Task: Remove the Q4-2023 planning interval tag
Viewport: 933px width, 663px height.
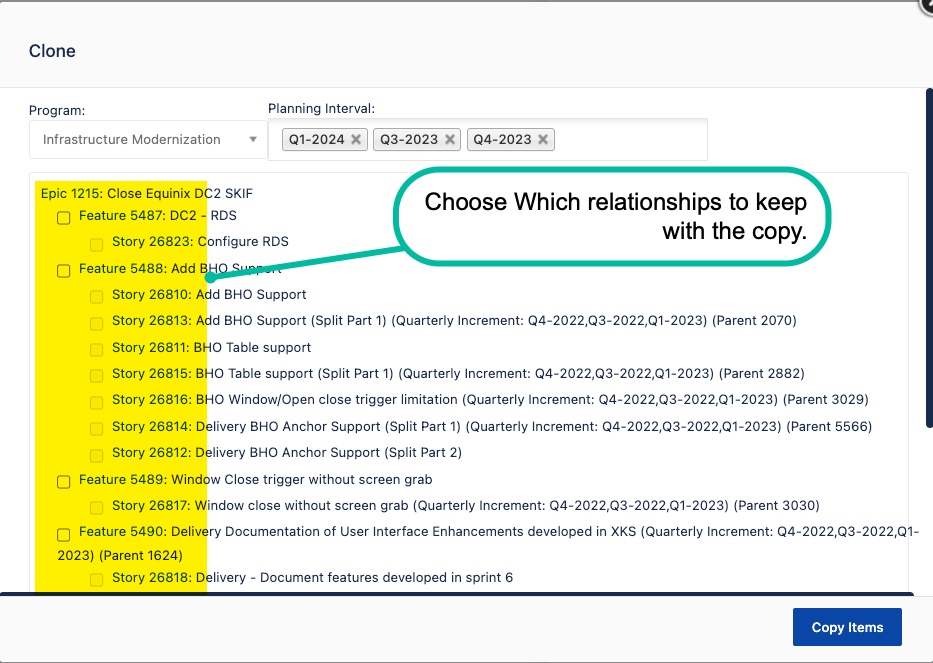Action: pos(543,139)
